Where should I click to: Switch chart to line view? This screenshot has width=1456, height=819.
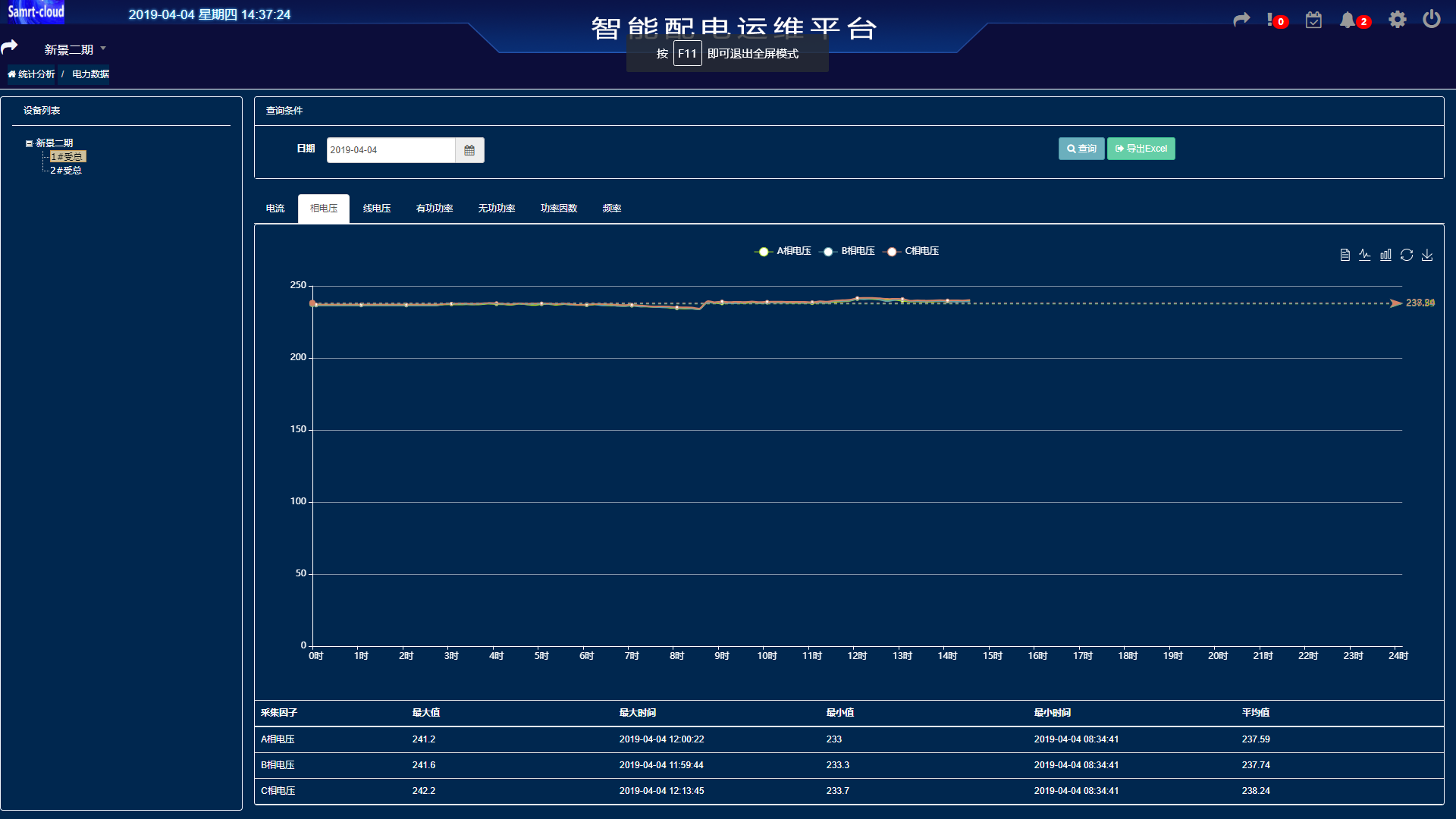pos(1365,255)
